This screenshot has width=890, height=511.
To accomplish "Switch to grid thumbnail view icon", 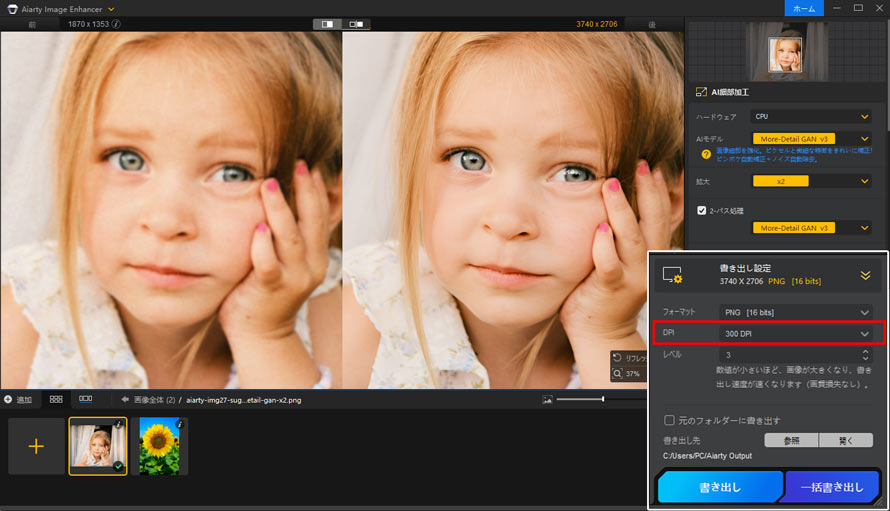I will tap(56, 399).
